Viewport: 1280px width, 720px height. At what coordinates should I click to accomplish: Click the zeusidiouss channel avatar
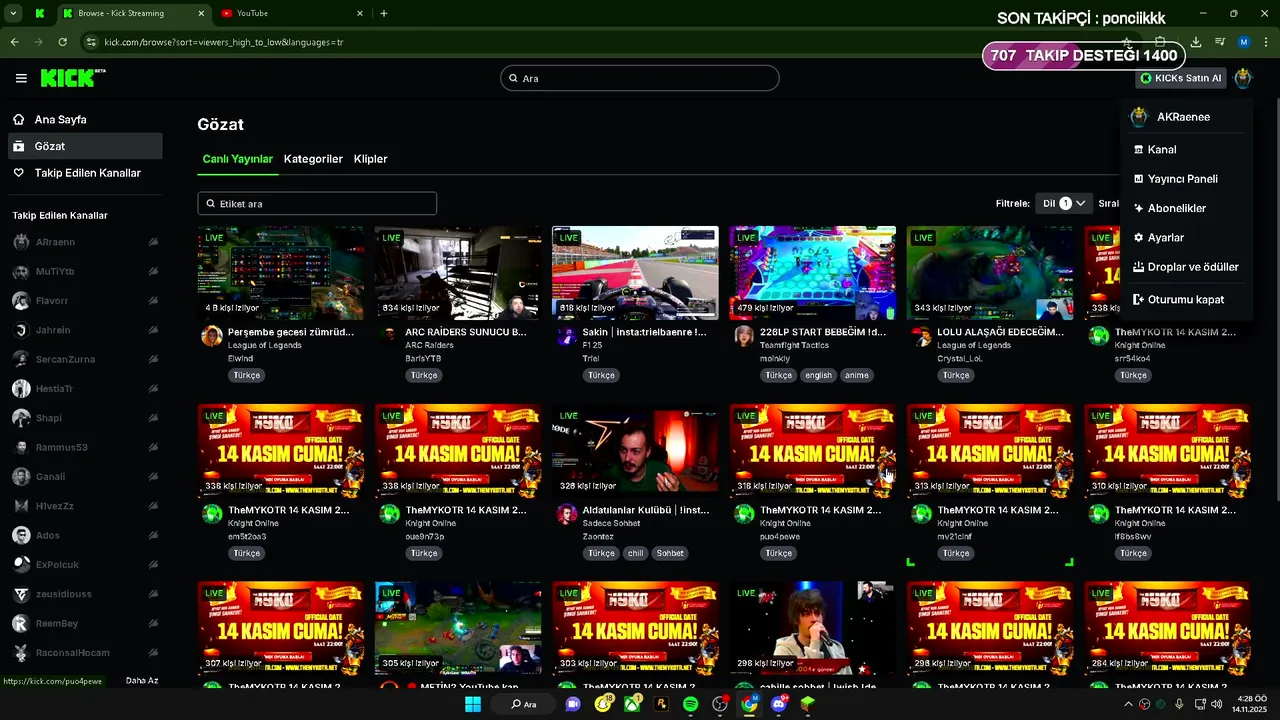click(x=20, y=594)
